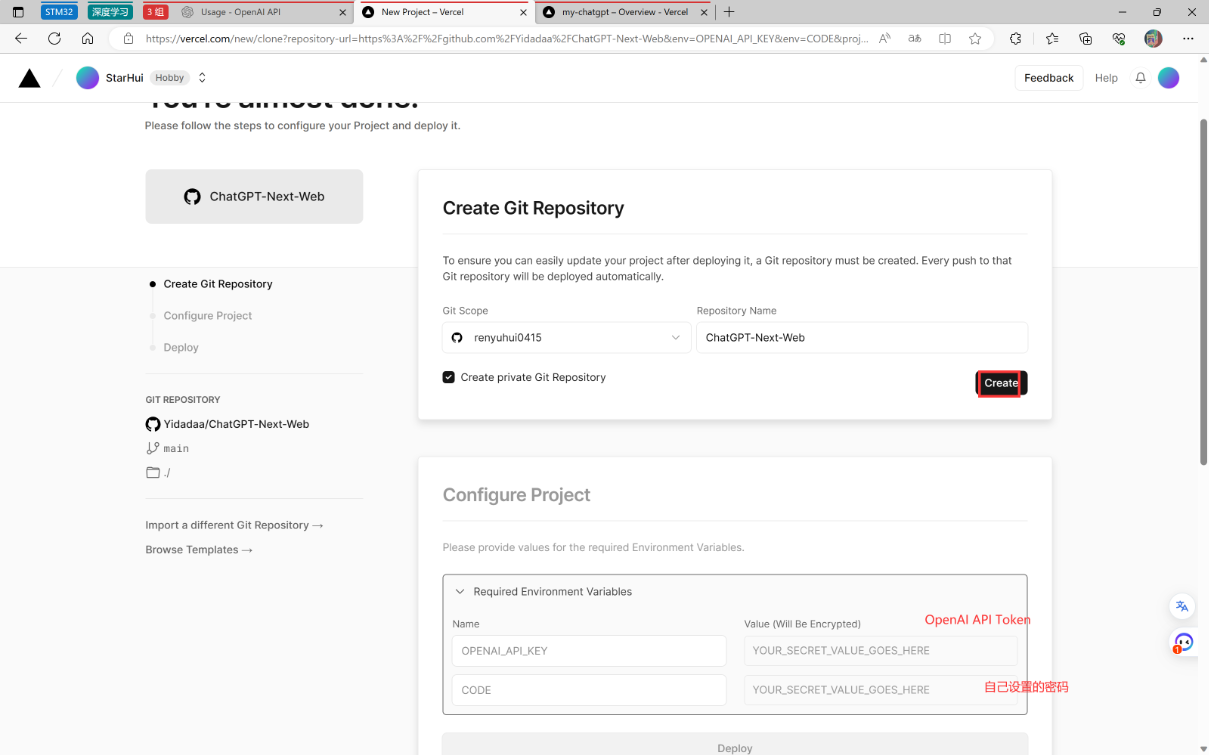Click the Hobby plan badge
This screenshot has height=755, width=1209.
pyautogui.click(x=170, y=78)
